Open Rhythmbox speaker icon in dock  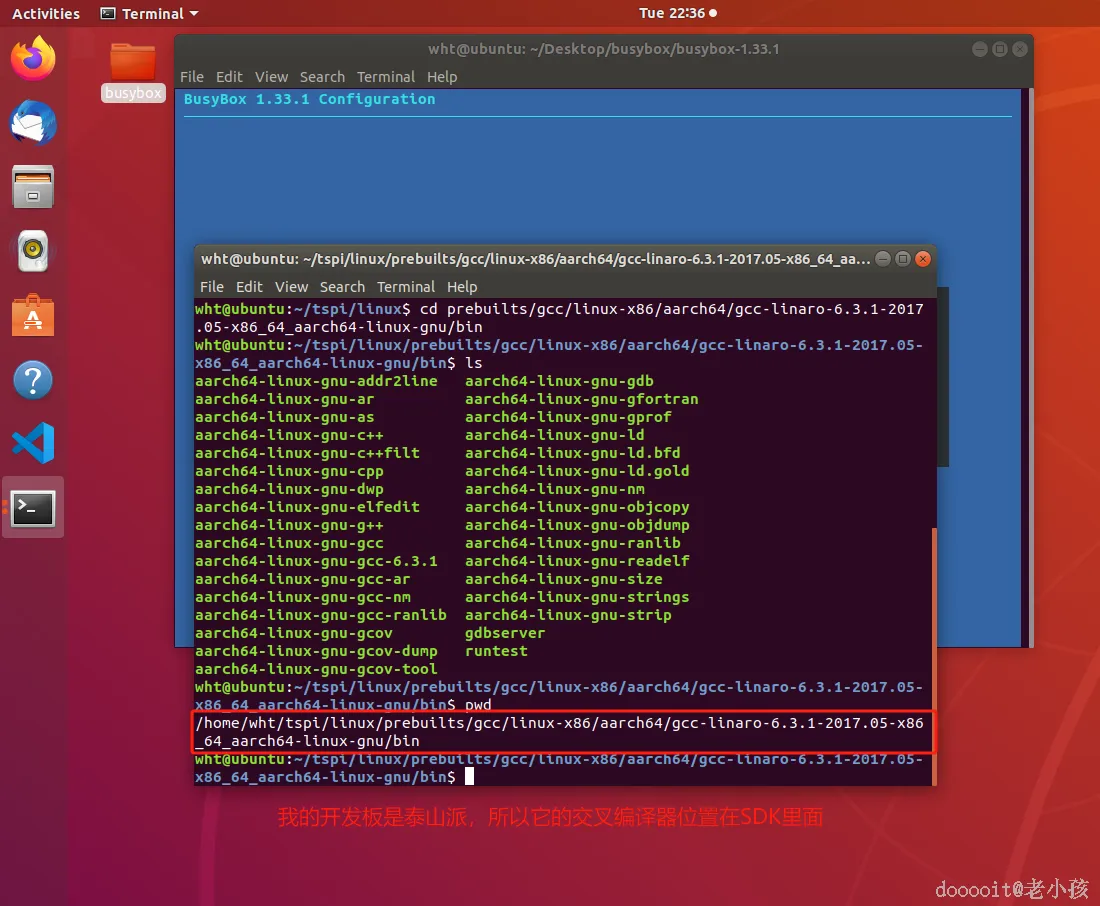tap(33, 251)
